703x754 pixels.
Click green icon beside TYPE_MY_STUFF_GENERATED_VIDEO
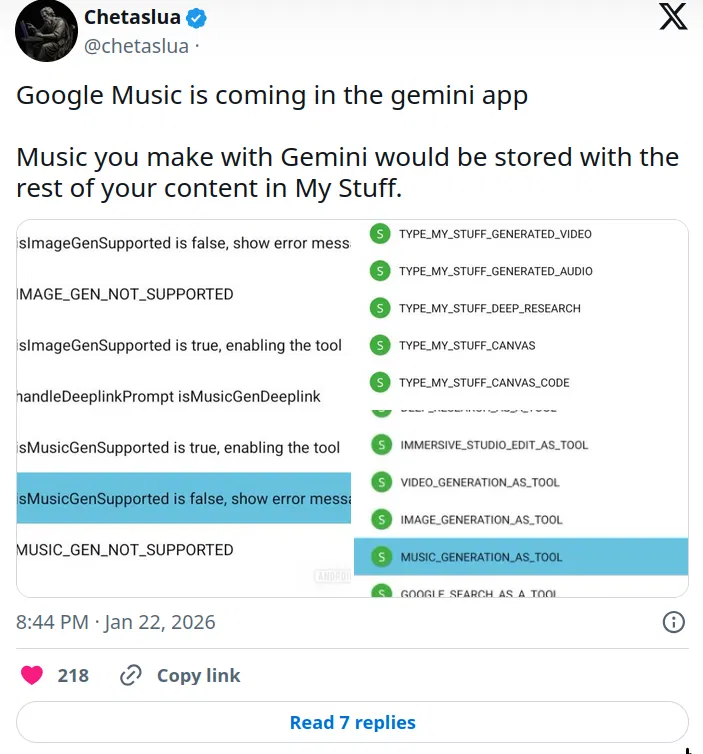pos(380,234)
